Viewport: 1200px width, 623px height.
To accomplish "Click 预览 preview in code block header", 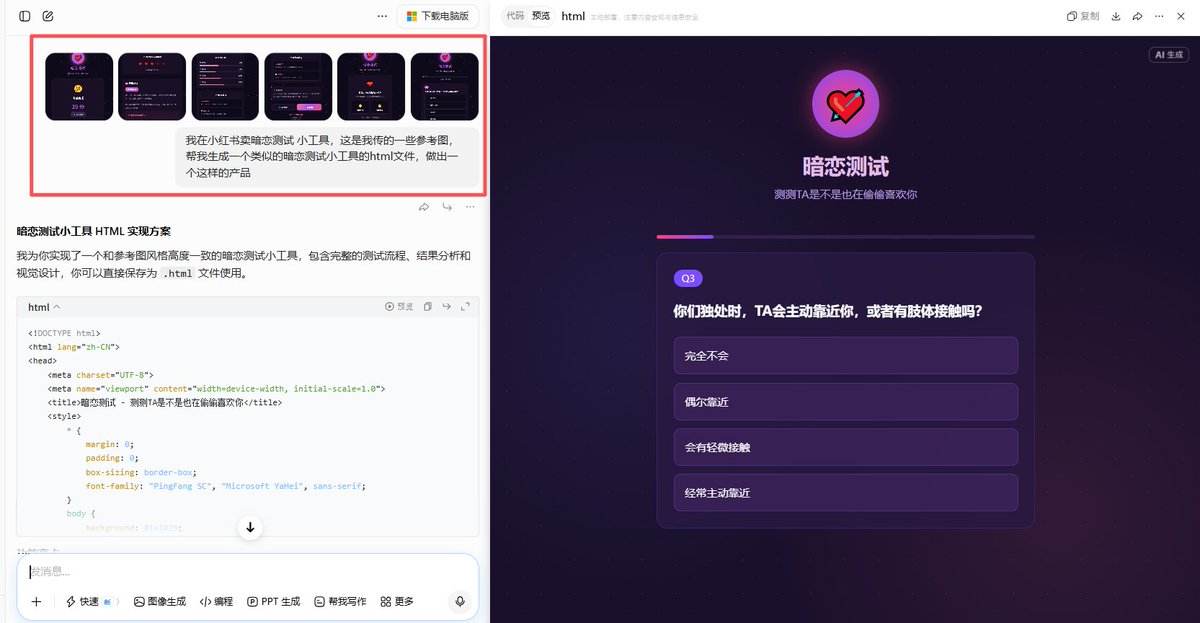I will (399, 307).
